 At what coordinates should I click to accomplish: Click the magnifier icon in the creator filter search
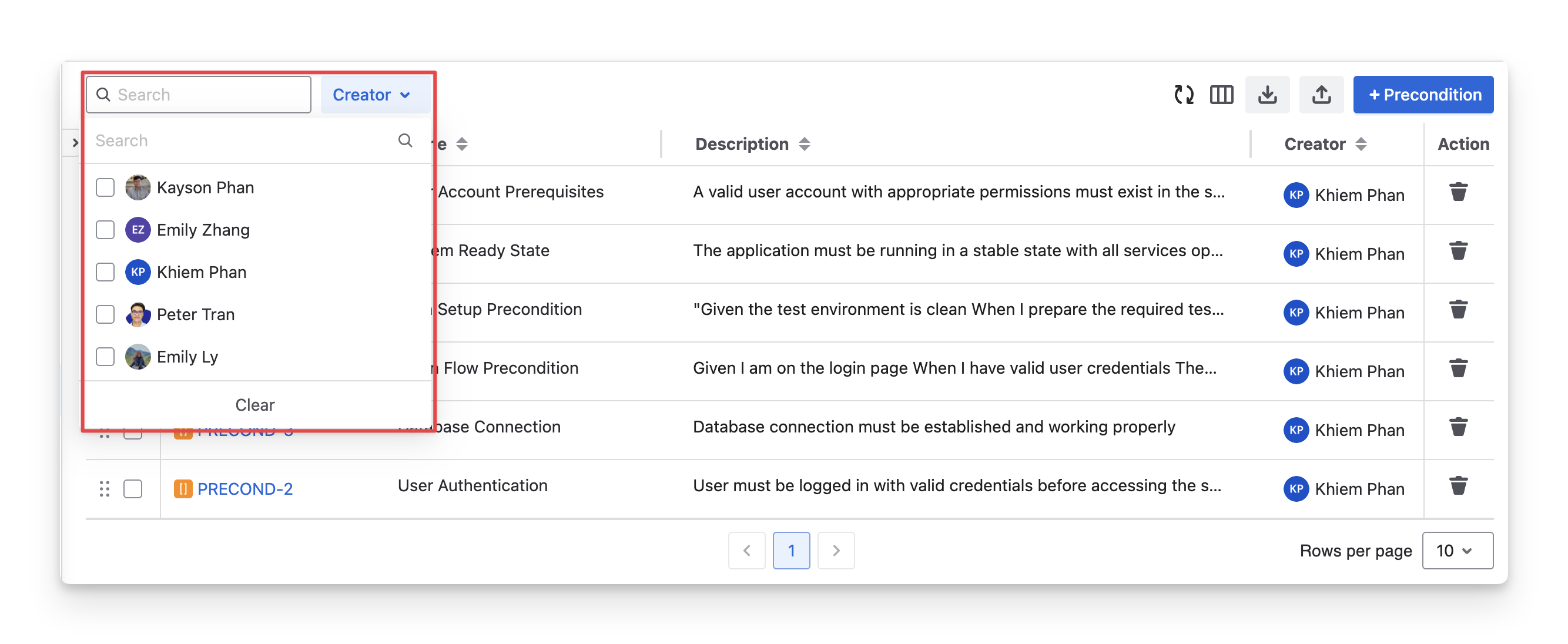tap(406, 140)
